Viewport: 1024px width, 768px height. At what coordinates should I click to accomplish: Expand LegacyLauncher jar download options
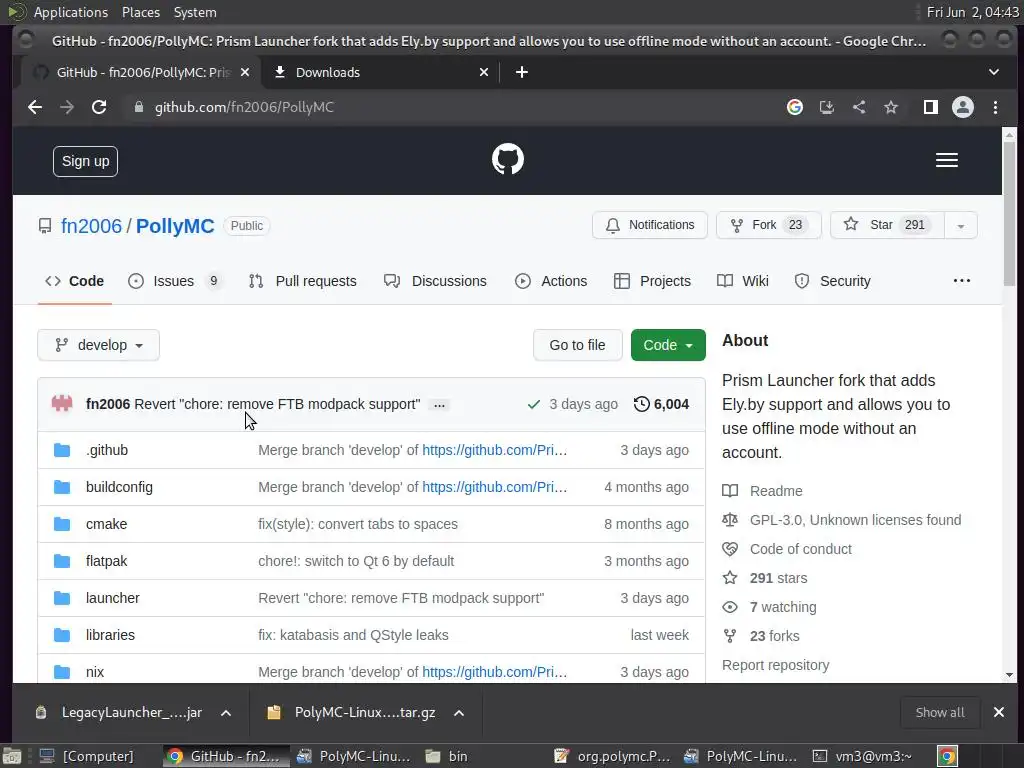tap(226, 712)
